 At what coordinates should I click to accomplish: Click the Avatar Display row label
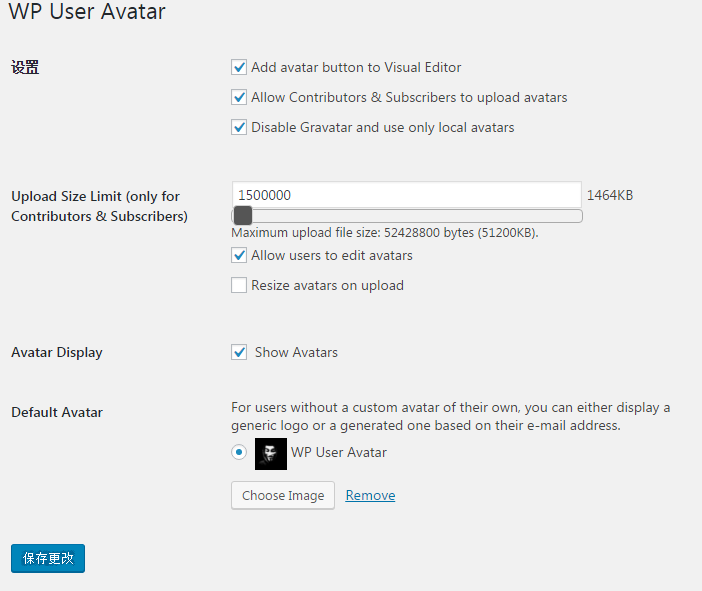(57, 353)
